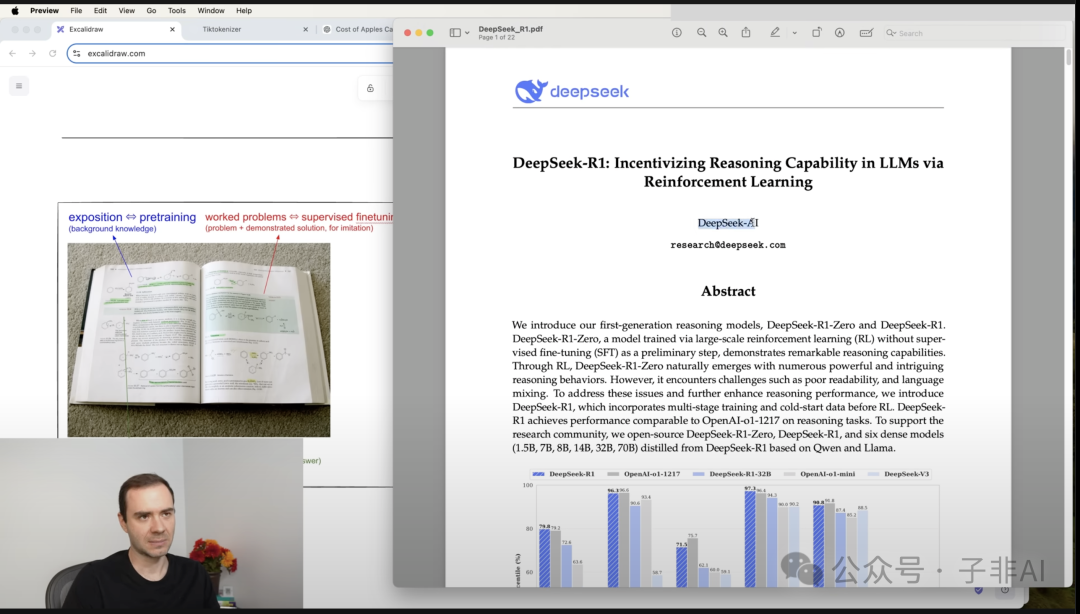The width and height of the screenshot is (1080, 614).
Task: Click the OpenAI-o1-1217 chart legend entry
Action: (x=644, y=474)
